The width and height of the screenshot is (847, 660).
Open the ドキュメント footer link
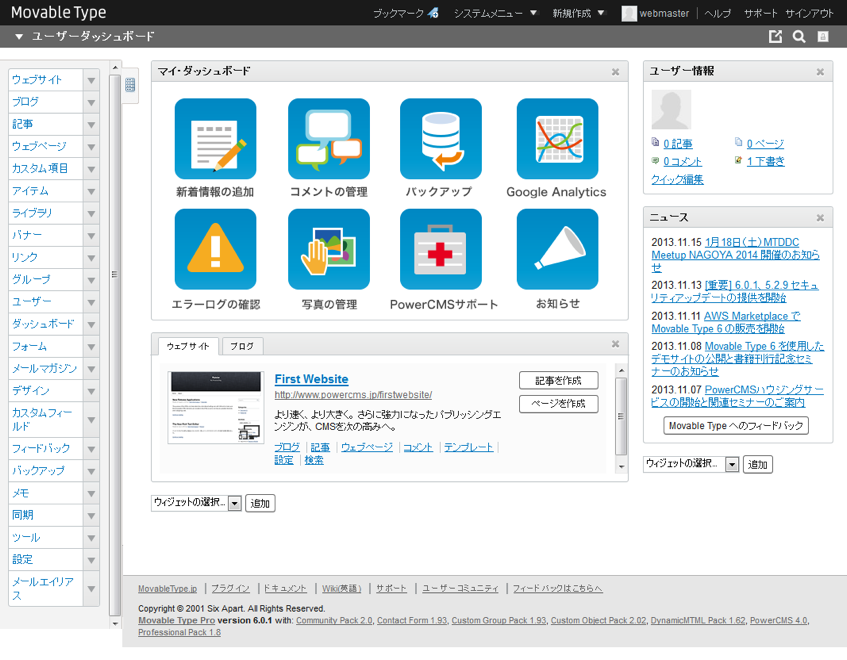[285, 589]
